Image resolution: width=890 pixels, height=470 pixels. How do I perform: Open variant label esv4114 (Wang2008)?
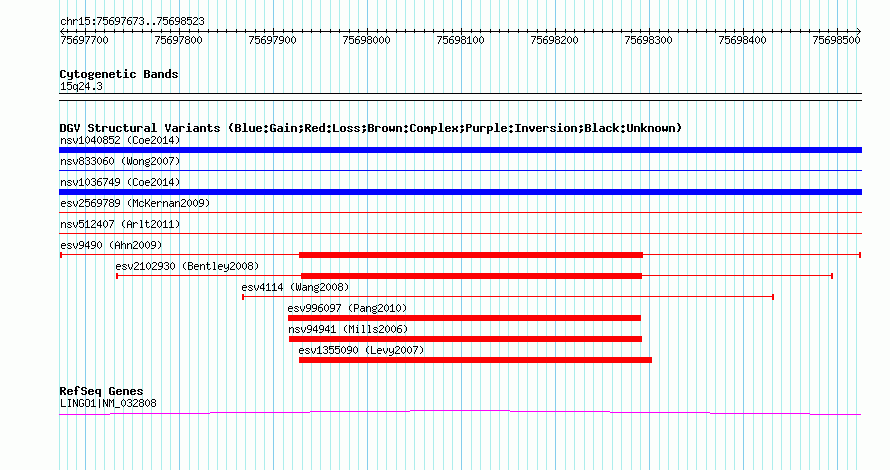tap(295, 287)
